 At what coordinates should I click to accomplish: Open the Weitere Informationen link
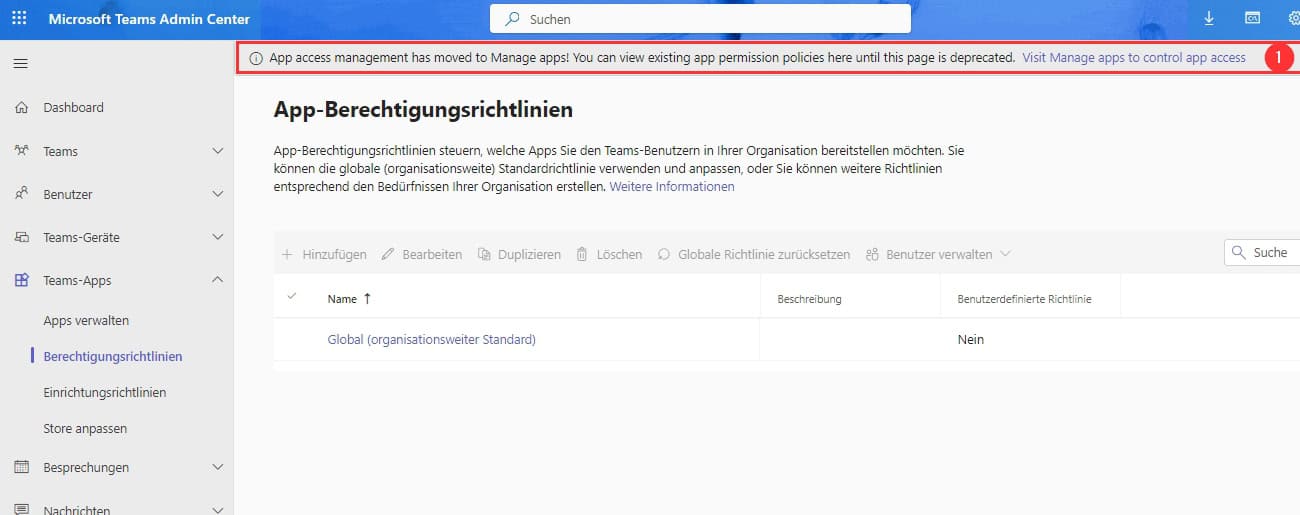coord(672,187)
